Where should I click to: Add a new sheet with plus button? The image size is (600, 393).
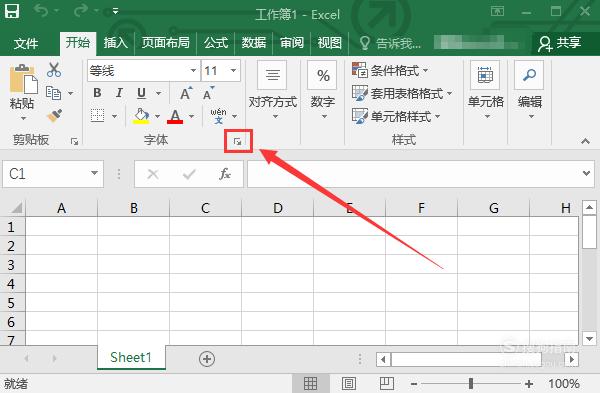click(207, 359)
